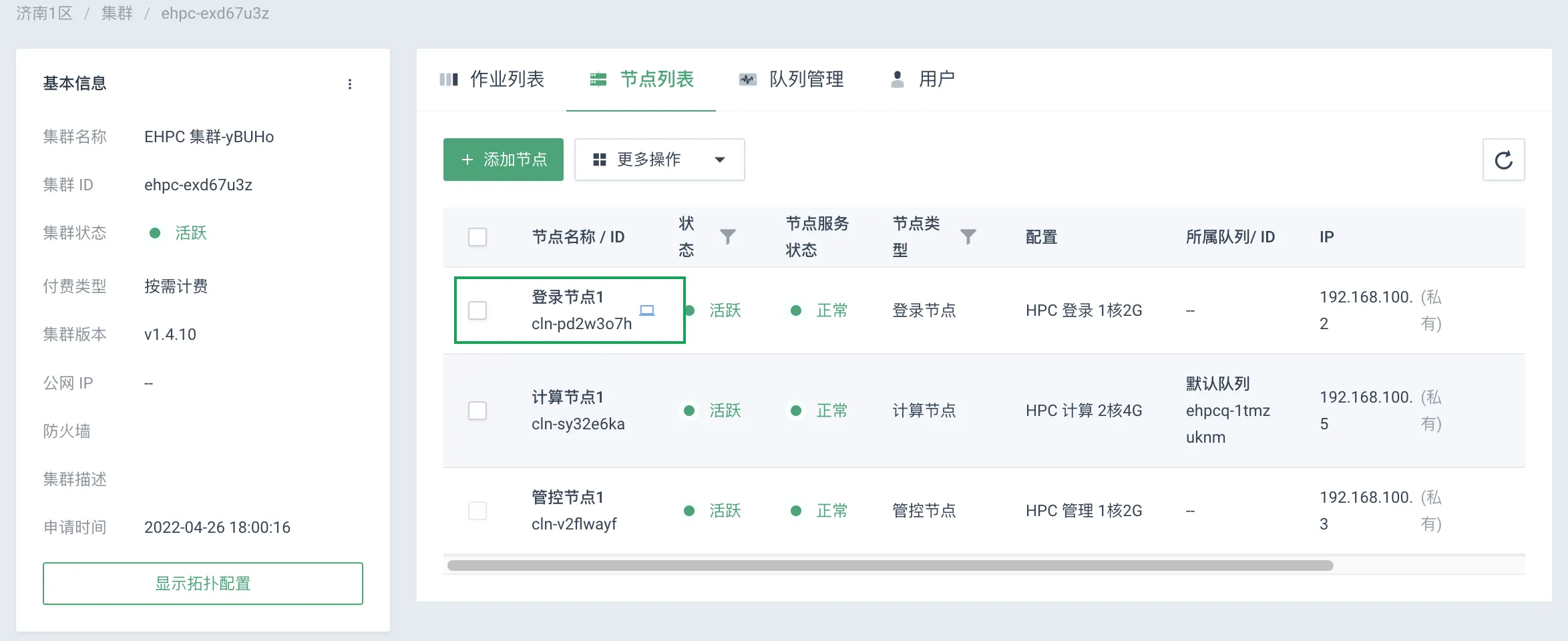The width and height of the screenshot is (1568, 641).
Task: Click the cluster version v1.4.10
Action: [170, 335]
